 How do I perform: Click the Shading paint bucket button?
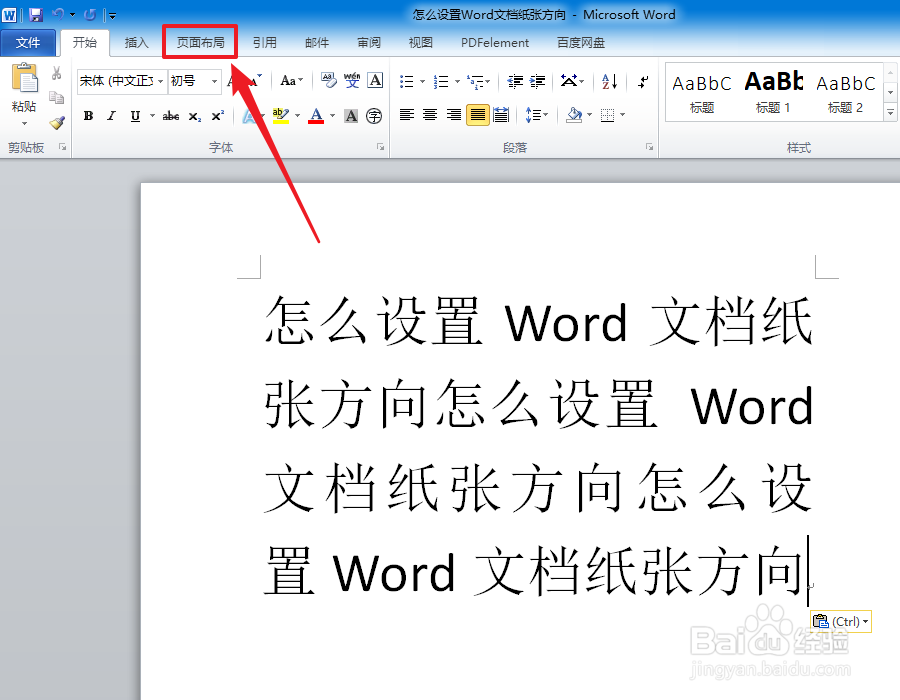click(573, 115)
